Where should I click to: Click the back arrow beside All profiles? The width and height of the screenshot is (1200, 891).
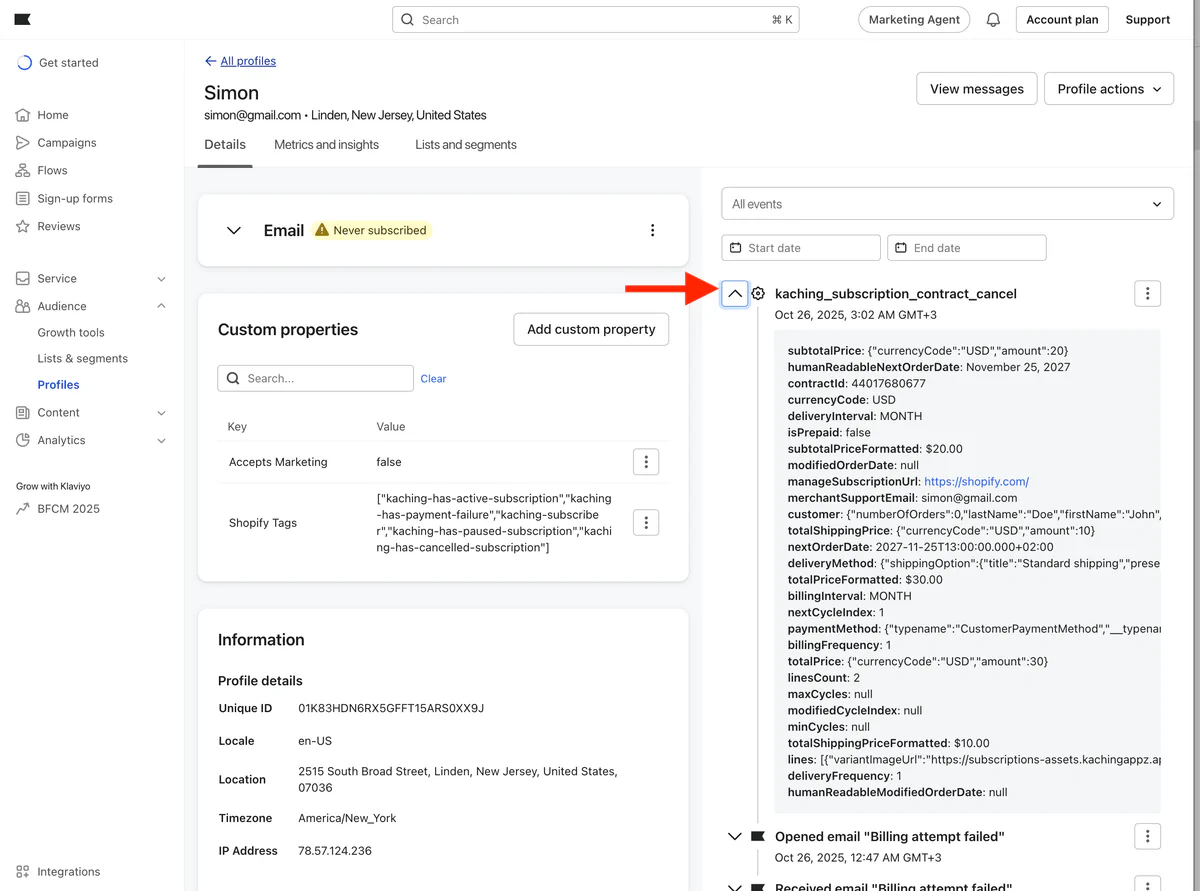click(x=210, y=61)
